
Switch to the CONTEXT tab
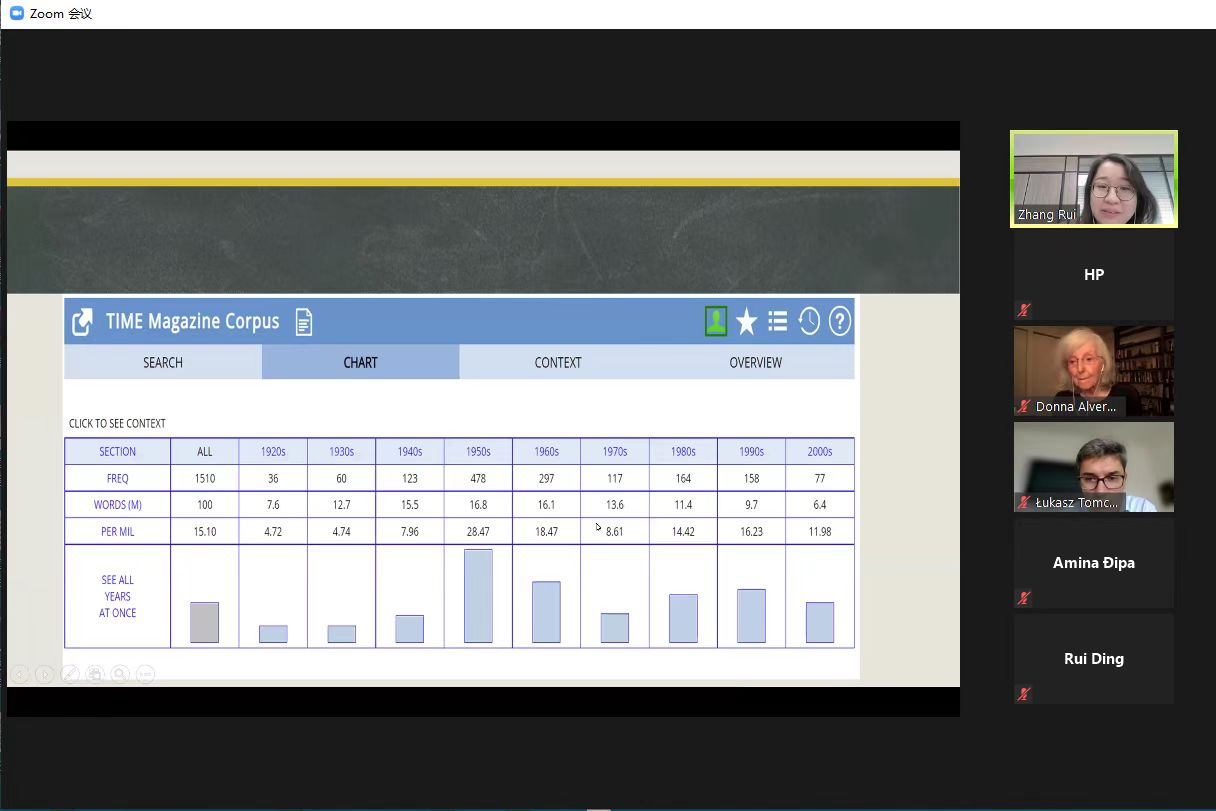pos(558,362)
